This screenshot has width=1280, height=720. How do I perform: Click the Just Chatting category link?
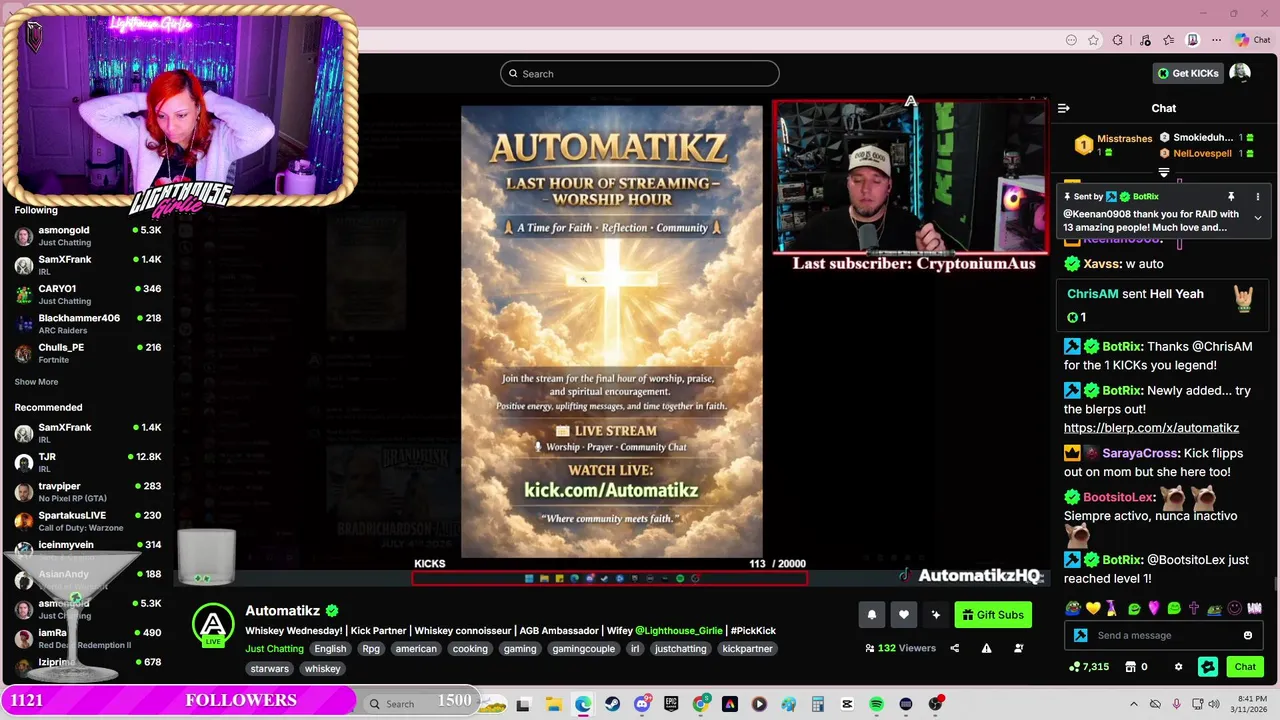274,649
